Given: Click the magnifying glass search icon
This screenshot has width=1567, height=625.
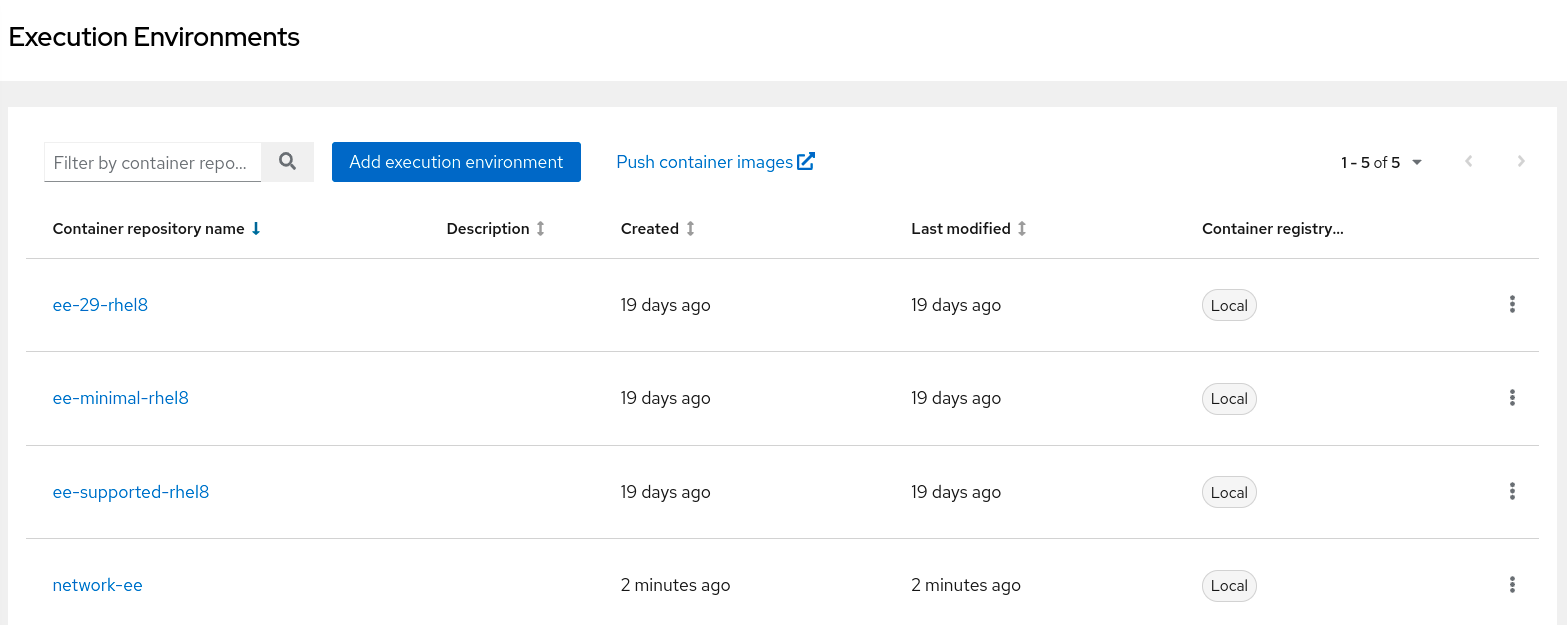Looking at the screenshot, I should click(287, 161).
